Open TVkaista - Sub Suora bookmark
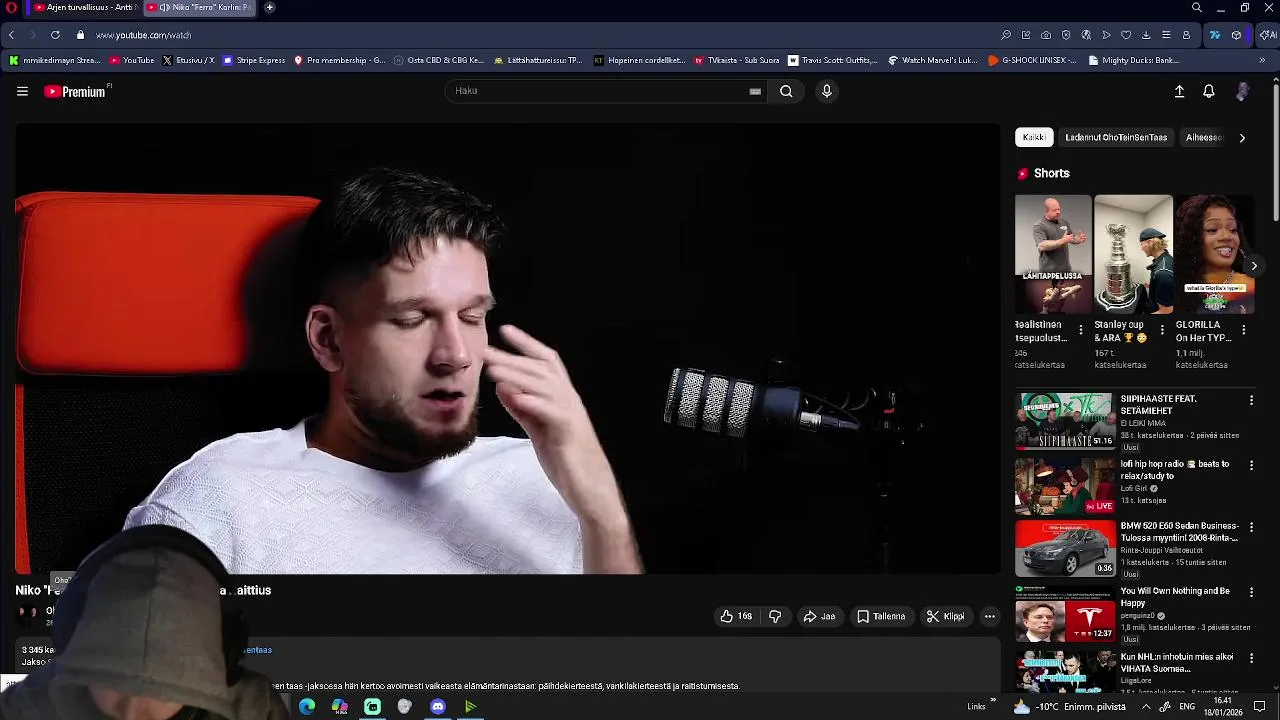Viewport: 1280px width, 720px height. (736, 60)
